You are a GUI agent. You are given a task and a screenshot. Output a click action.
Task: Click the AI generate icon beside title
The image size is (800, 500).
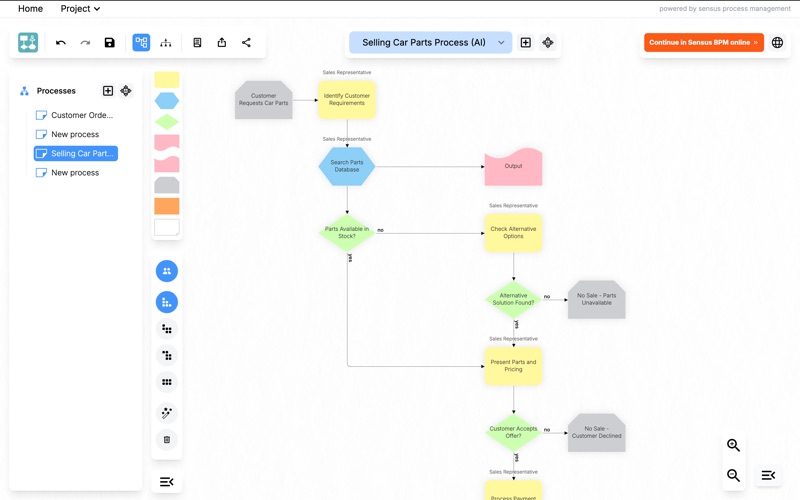point(548,42)
